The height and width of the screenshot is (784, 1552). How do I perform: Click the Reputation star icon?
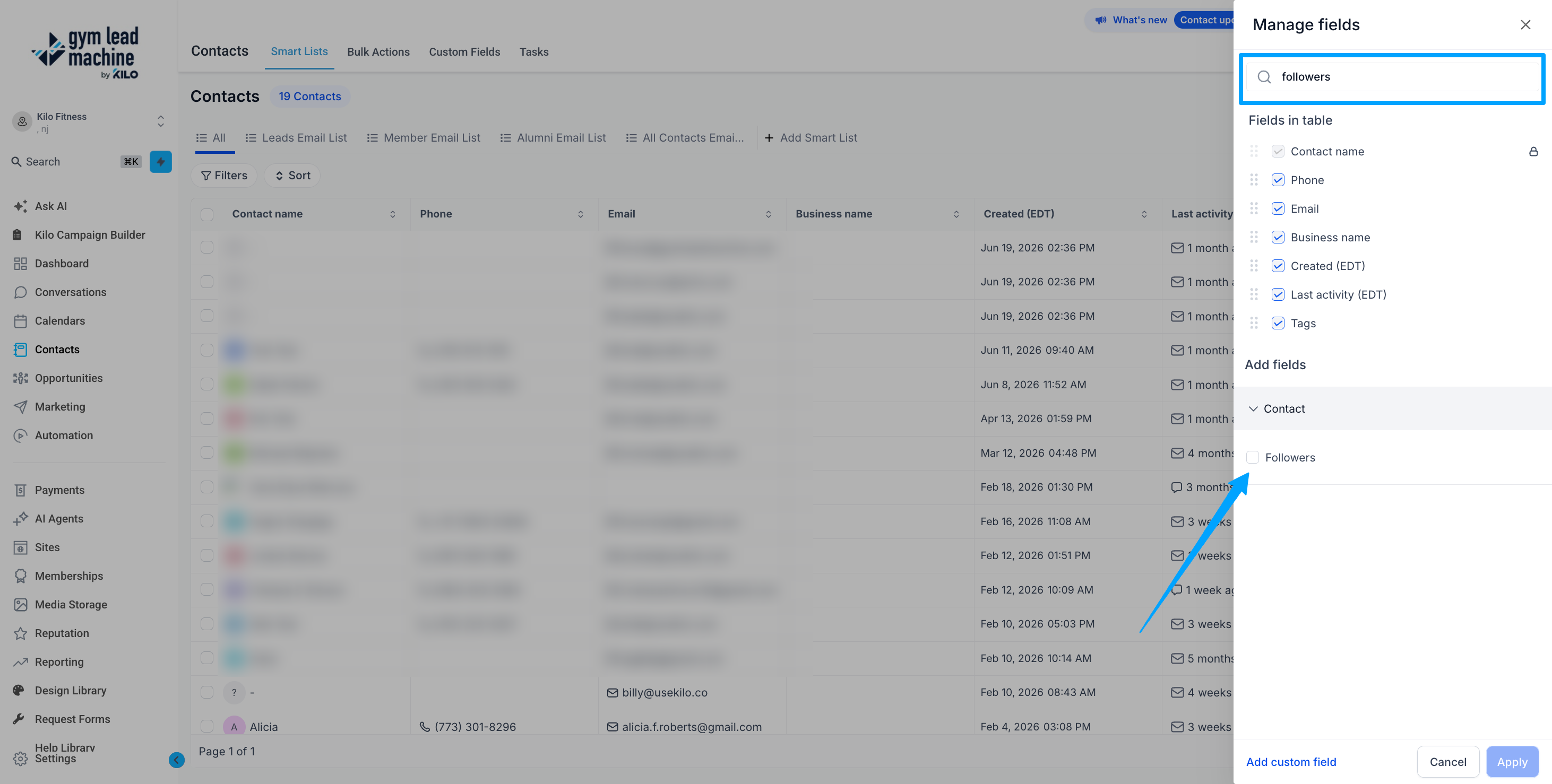(21, 633)
